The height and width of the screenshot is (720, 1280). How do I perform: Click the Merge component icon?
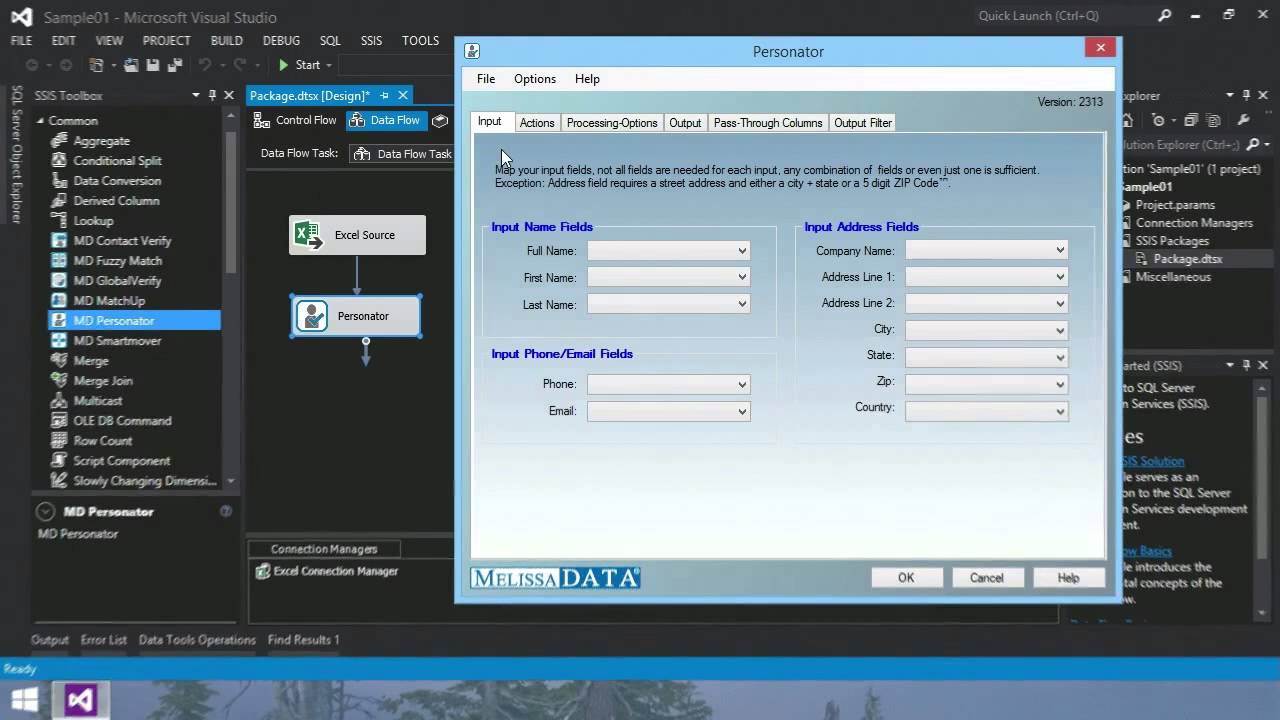click(x=58, y=361)
